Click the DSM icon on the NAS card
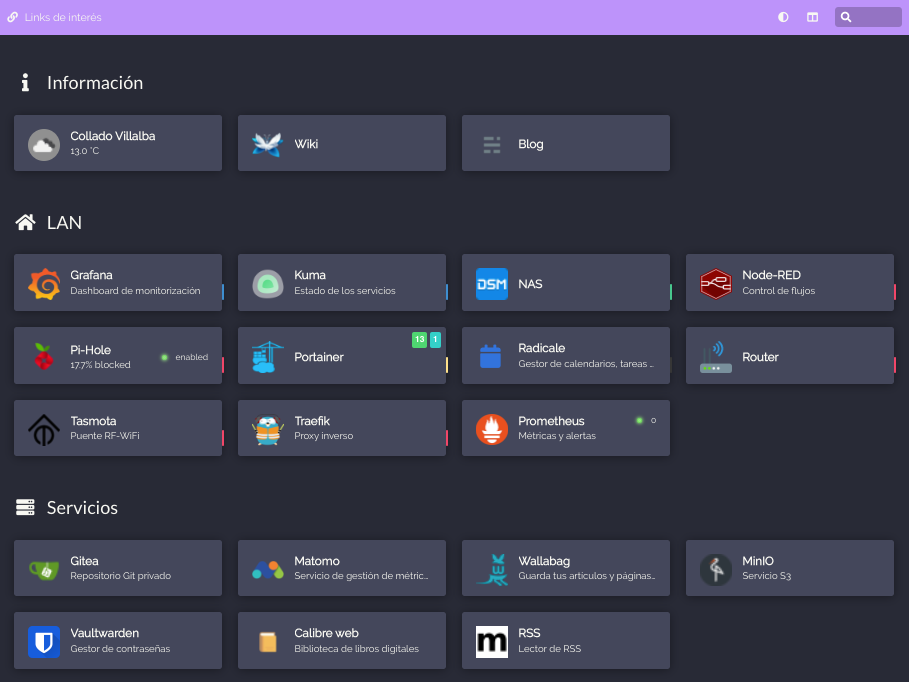Screen dimensions: 909x682 [x=492, y=282]
